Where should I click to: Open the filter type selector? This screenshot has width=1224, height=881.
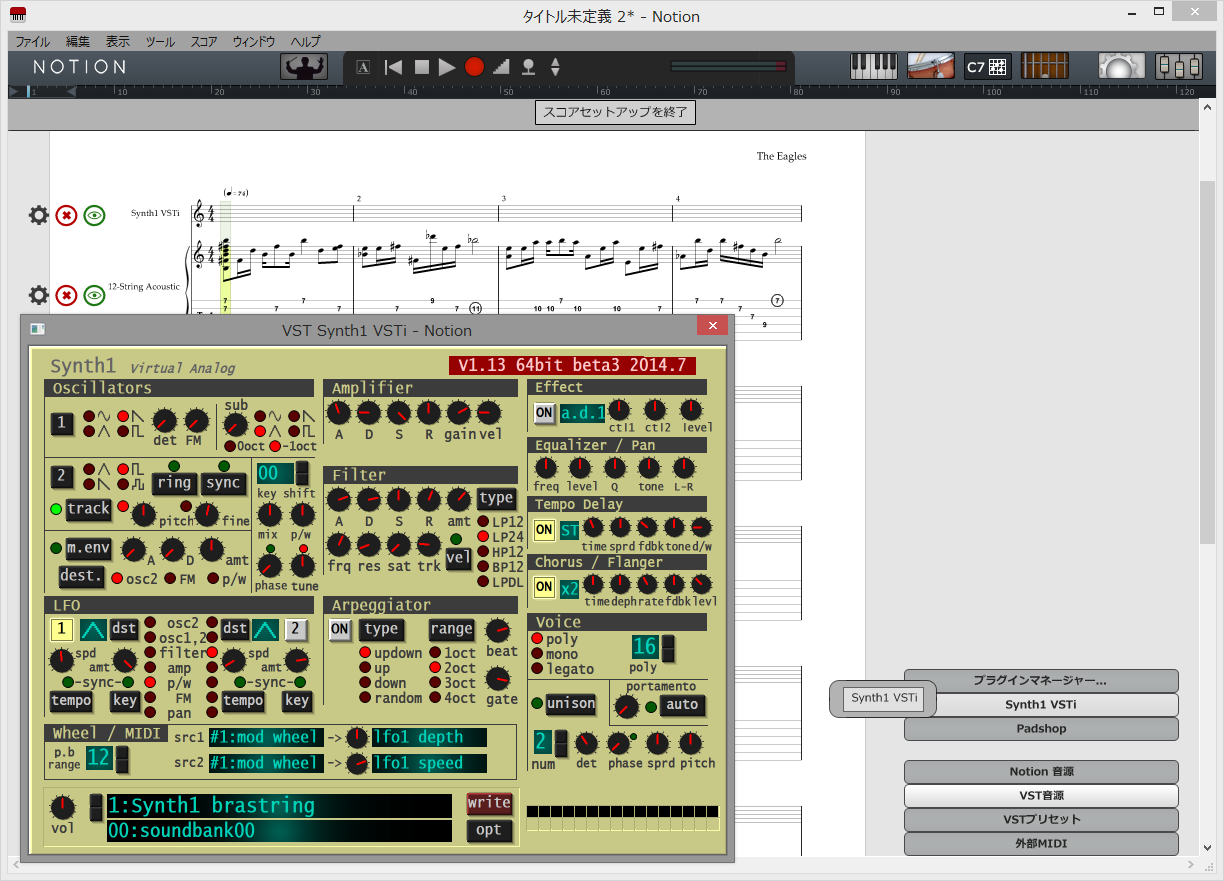pyautogui.click(x=496, y=498)
